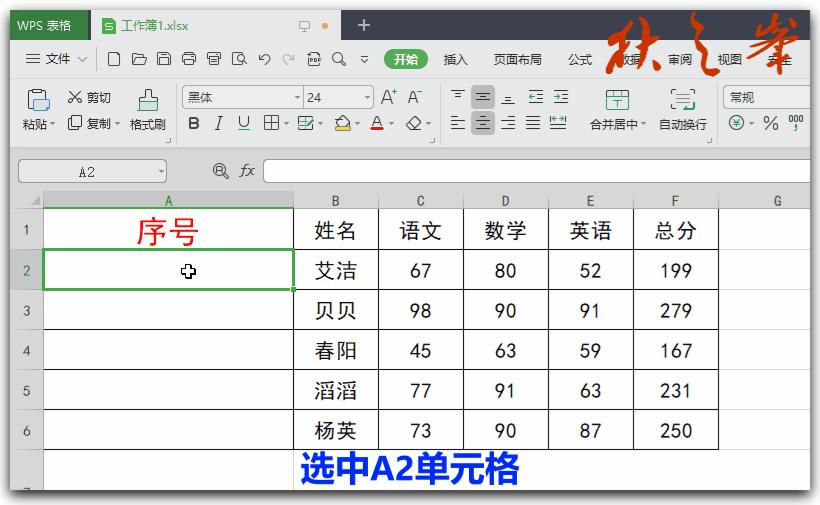Click the Paste clipboard icon
Image resolution: width=820 pixels, height=505 pixels.
(38, 100)
